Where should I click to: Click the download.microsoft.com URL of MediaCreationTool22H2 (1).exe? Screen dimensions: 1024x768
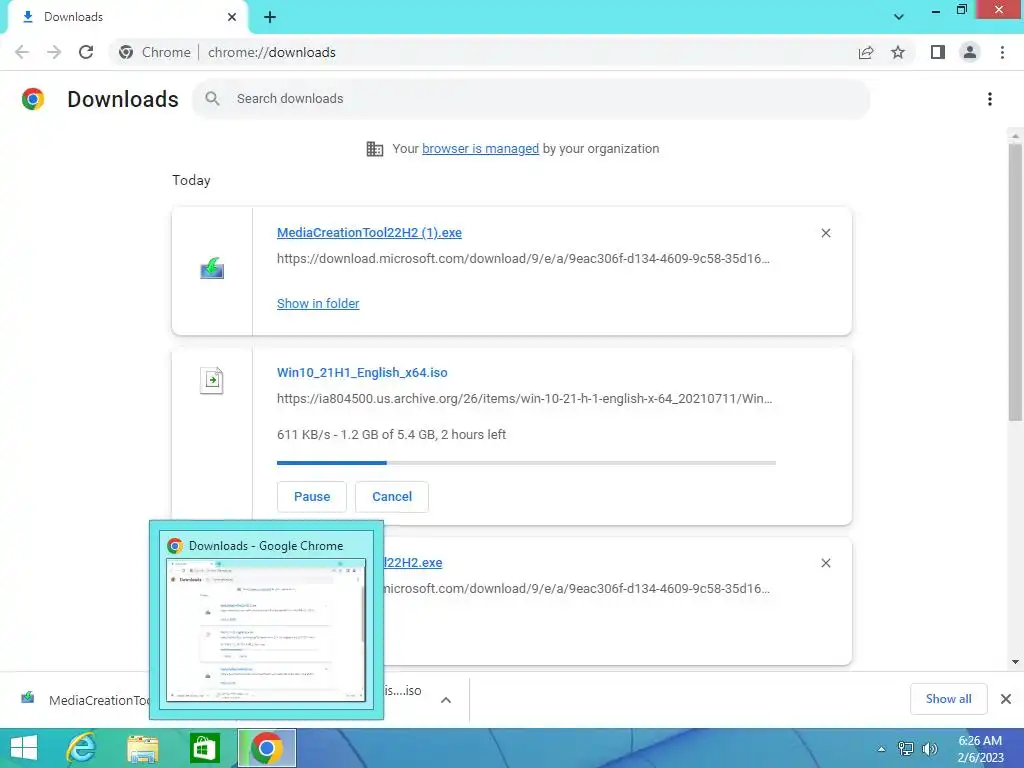pos(523,259)
